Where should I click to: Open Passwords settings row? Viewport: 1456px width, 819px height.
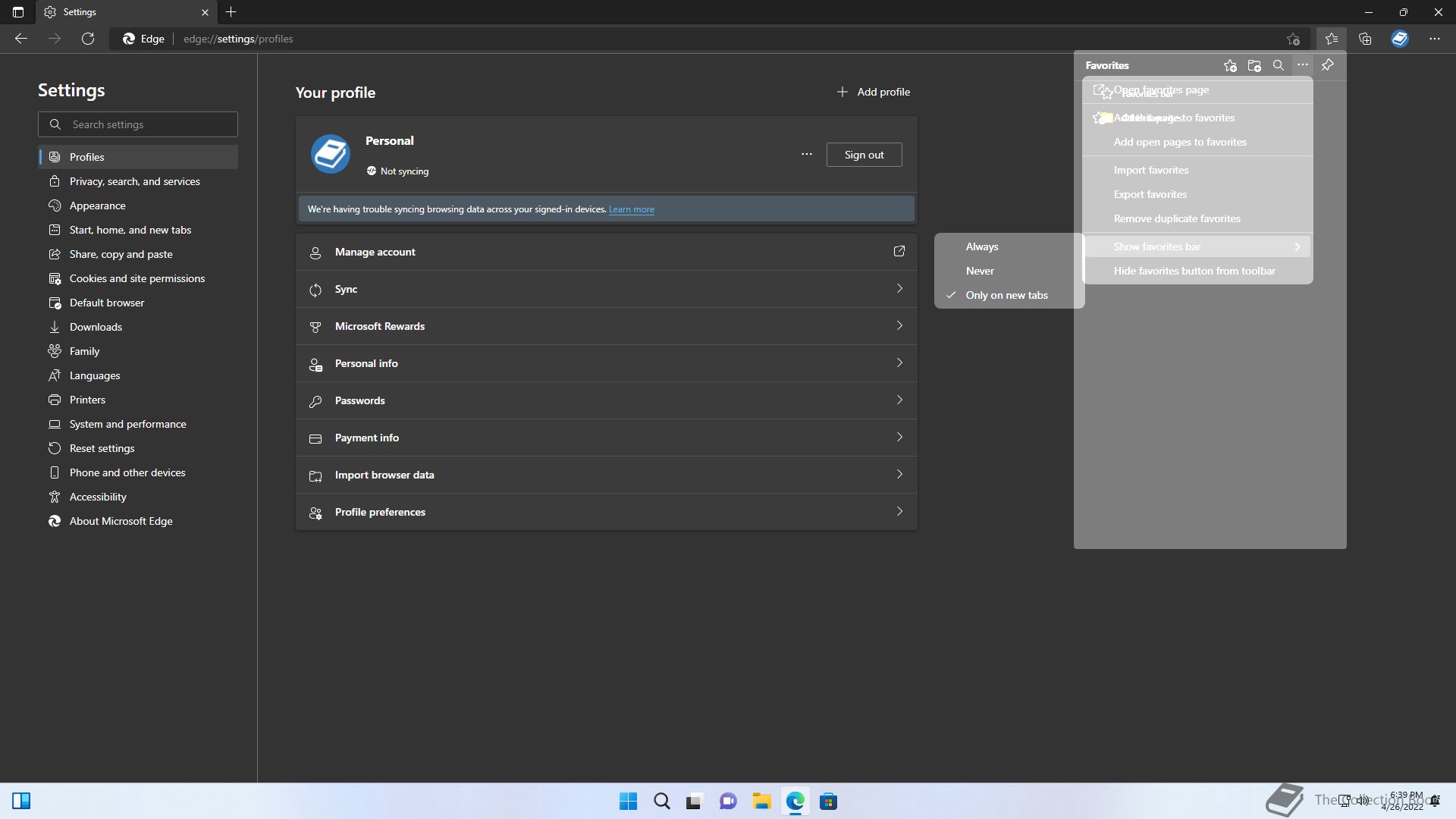coord(607,400)
